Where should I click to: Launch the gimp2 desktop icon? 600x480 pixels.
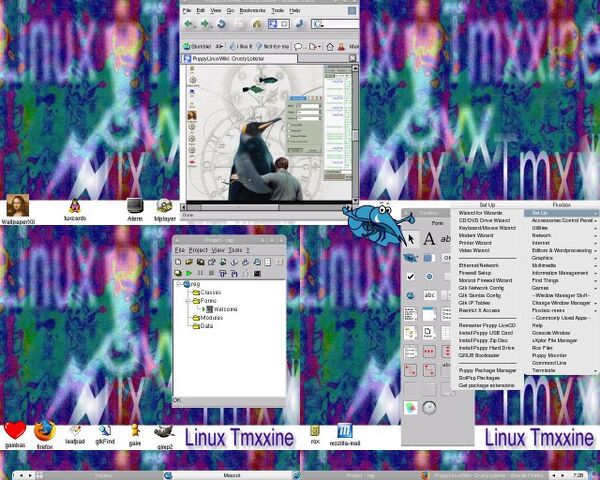coord(165,436)
